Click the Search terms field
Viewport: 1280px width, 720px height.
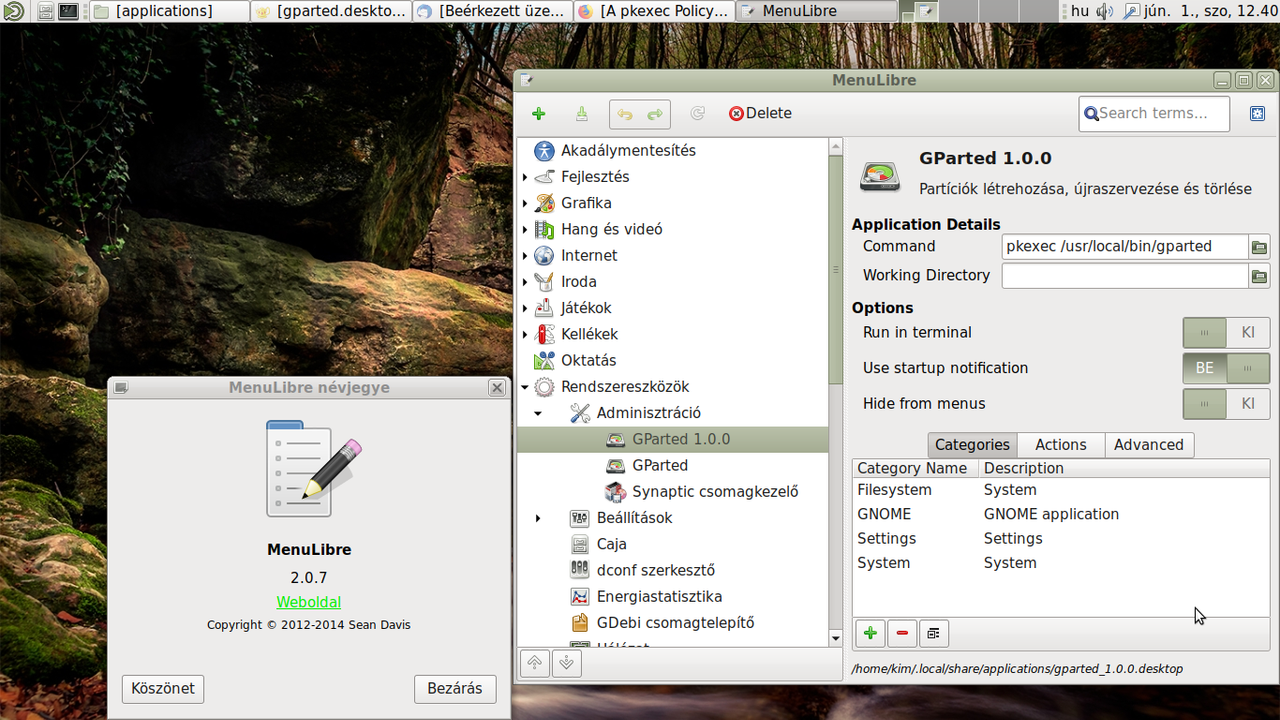click(x=1154, y=114)
